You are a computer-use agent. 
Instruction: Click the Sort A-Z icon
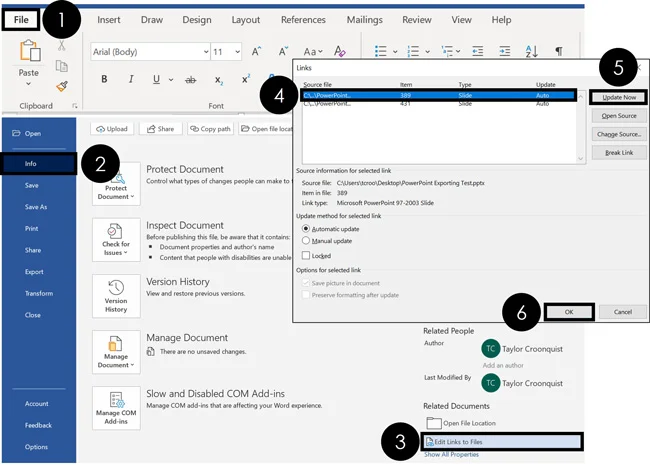(x=531, y=51)
